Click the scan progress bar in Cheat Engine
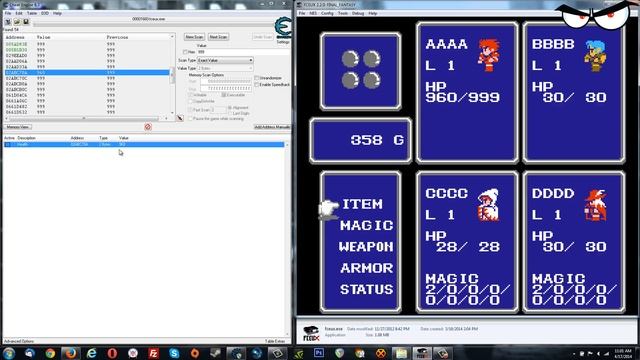640x360 pixels. pyautogui.click(x=153, y=24)
